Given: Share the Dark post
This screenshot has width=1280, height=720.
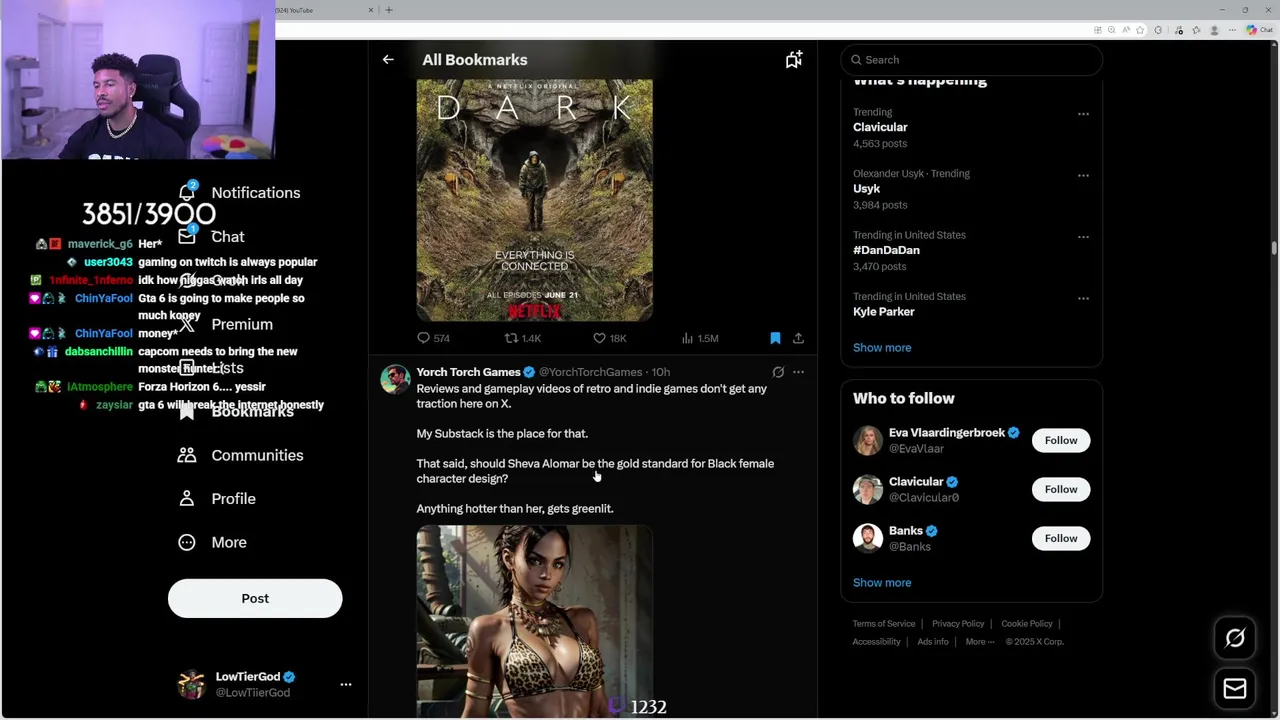Looking at the screenshot, I should (798, 338).
